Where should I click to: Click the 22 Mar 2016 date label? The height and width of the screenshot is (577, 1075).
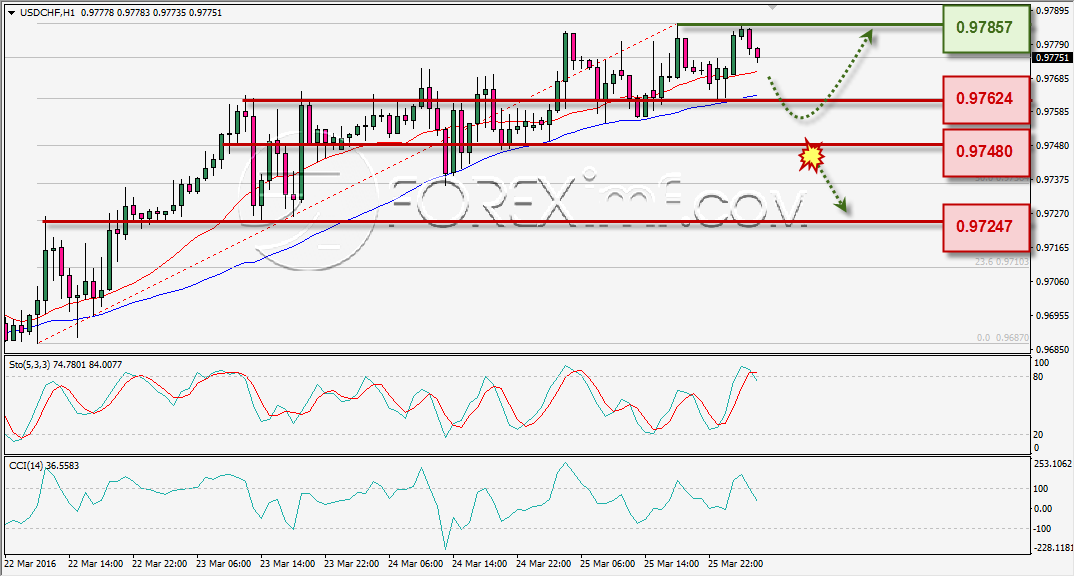30,564
